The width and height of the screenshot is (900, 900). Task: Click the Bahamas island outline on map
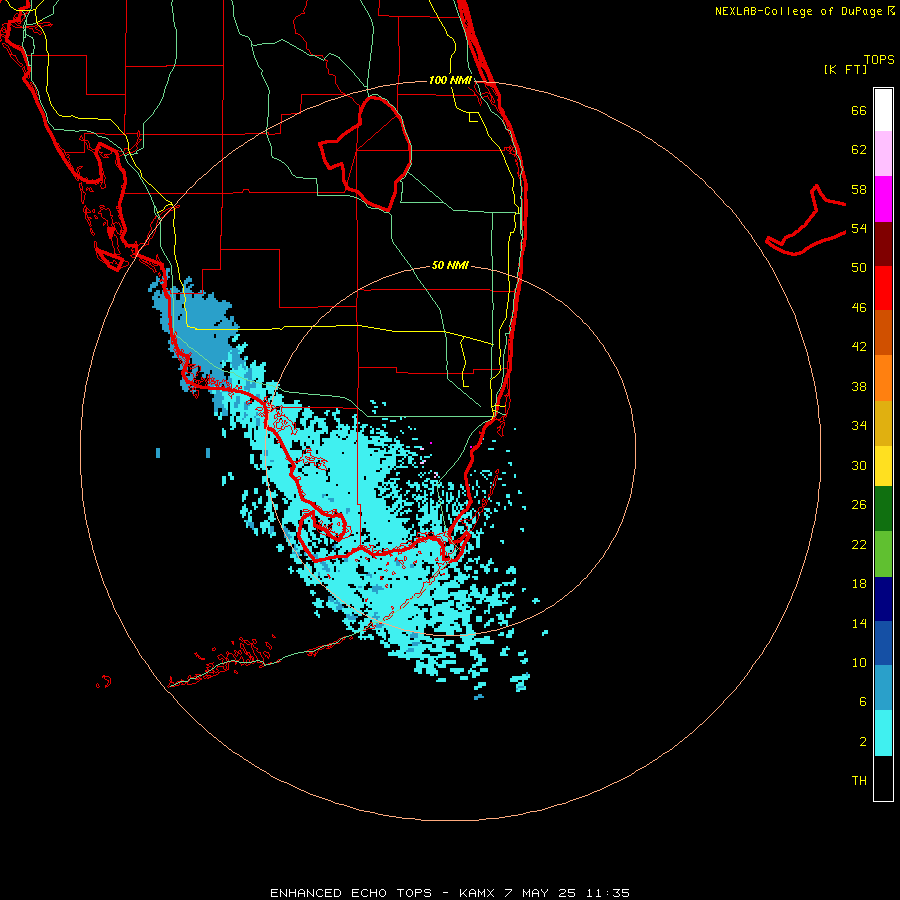click(806, 220)
